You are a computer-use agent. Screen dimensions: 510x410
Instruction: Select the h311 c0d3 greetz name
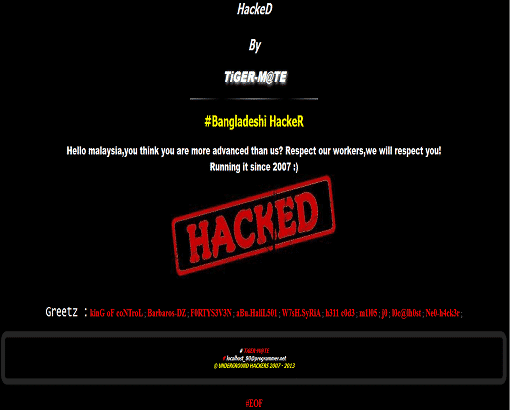[x=340, y=313]
